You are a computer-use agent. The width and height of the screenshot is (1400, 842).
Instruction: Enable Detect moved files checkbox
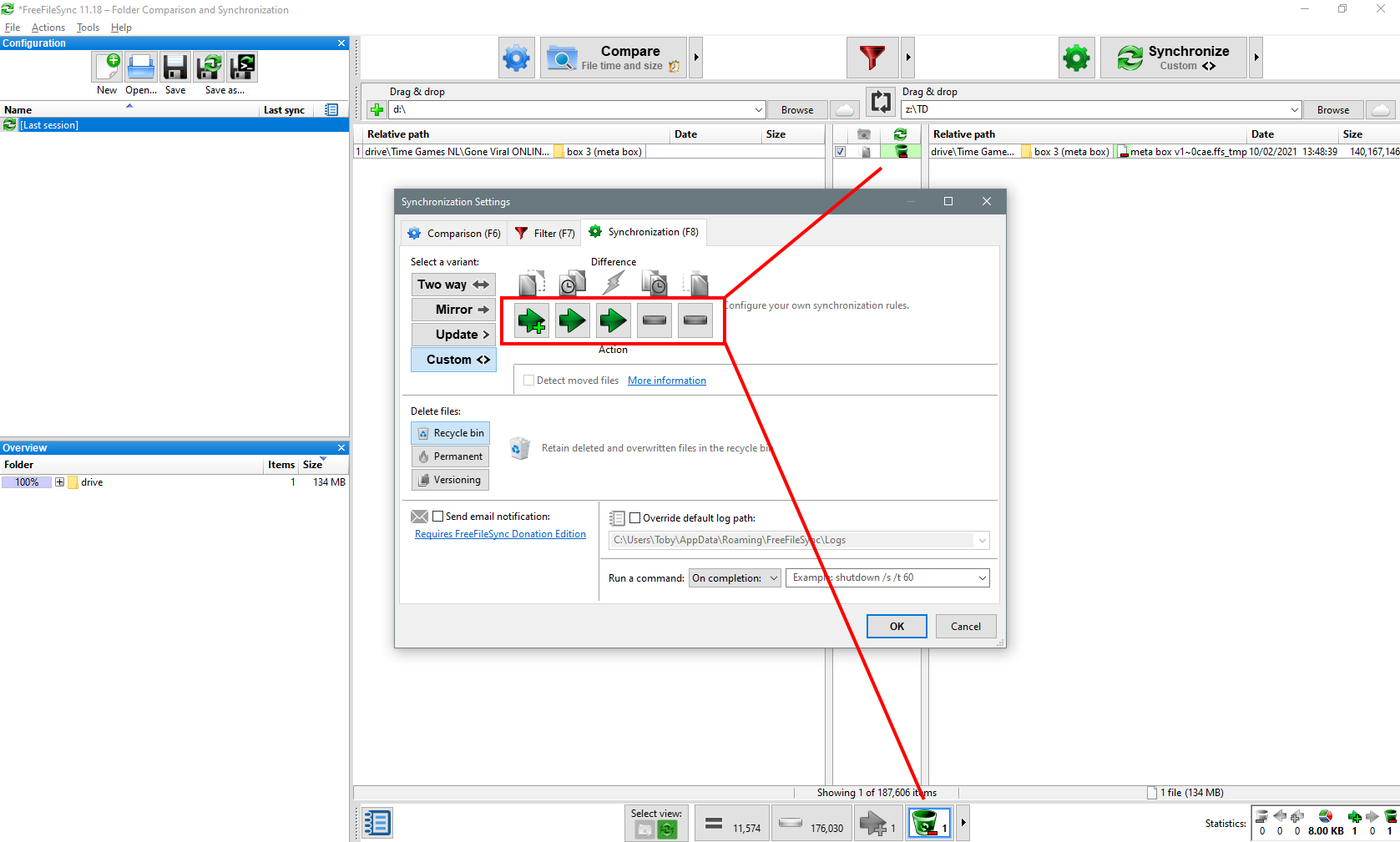coord(528,381)
